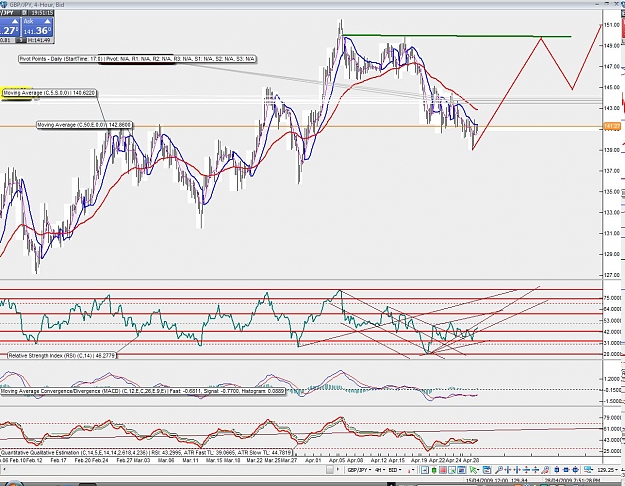Click the chart image icon next to red square
The image size is (625, 486).
tap(452, 470)
